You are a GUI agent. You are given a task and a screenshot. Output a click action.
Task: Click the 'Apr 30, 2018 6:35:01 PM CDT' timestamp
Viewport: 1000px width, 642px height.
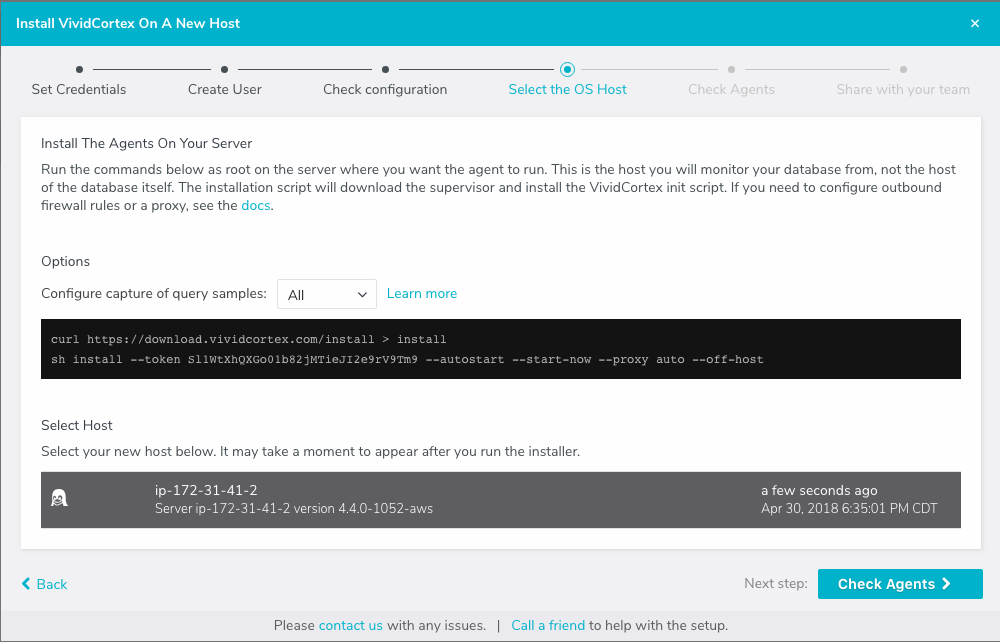coord(849,509)
